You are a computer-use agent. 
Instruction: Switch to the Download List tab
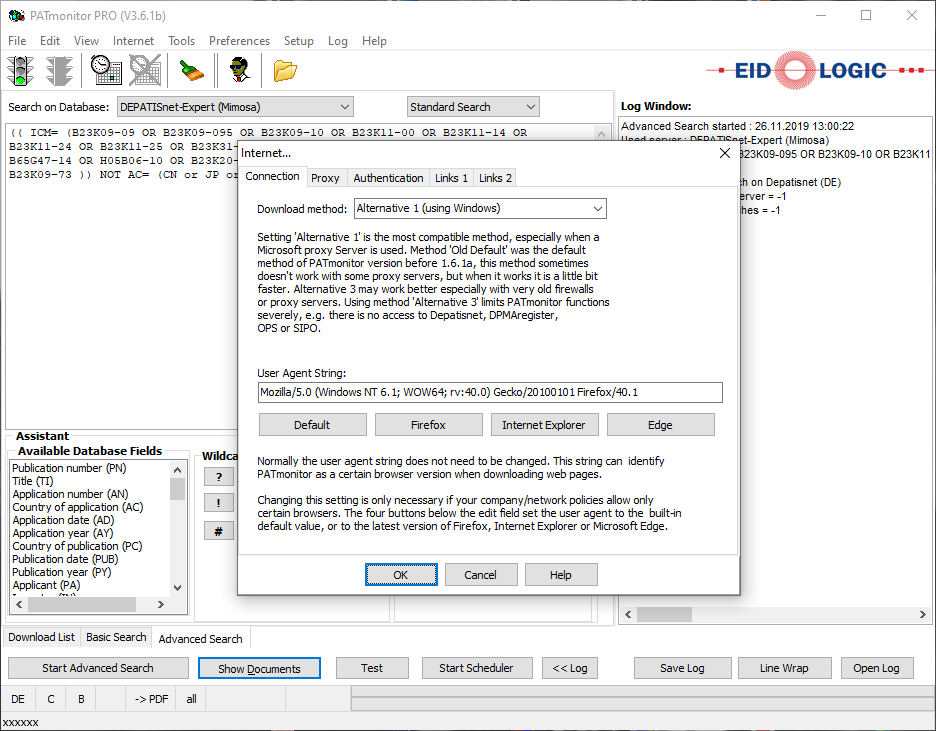coord(41,637)
